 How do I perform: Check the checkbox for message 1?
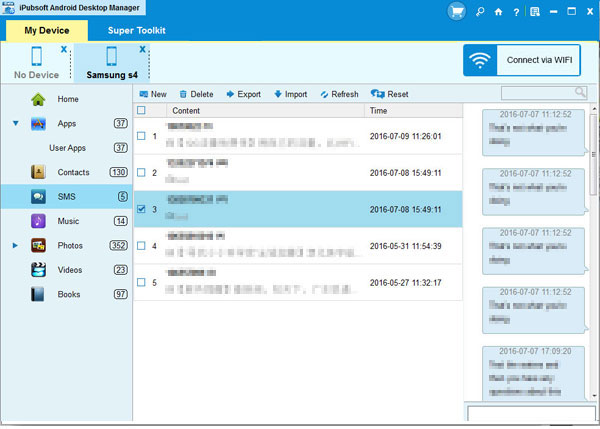coord(141,136)
